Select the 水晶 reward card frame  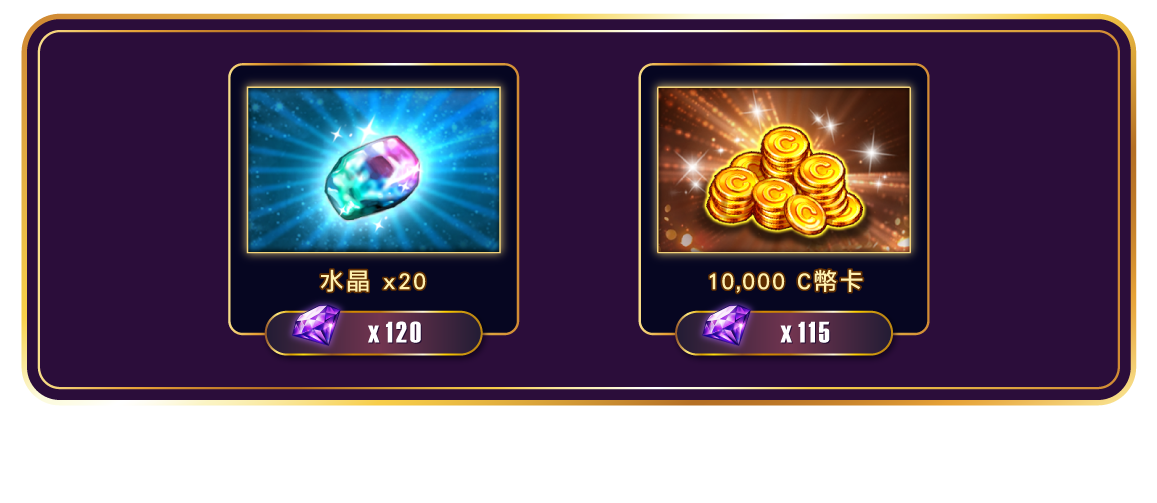(x=373, y=199)
